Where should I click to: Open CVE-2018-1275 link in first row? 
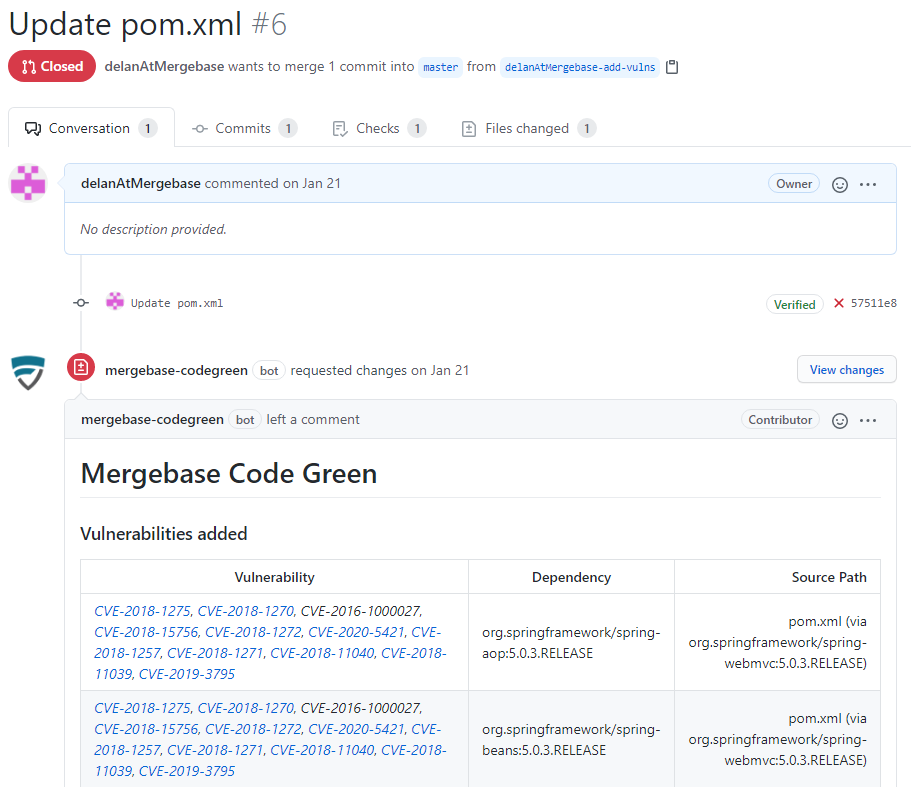142,611
